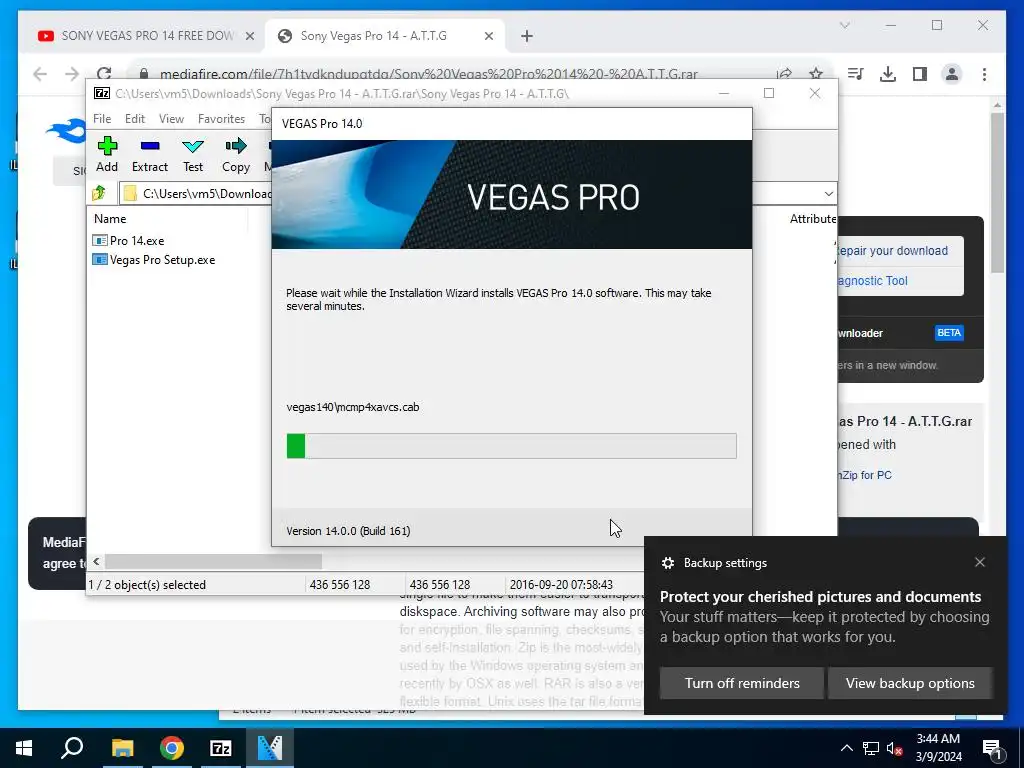This screenshot has width=1024, height=768.
Task: Click the Backup settings gear icon
Action: coord(667,563)
